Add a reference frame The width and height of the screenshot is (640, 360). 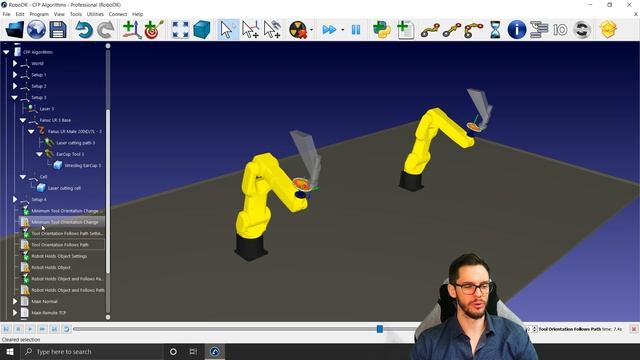click(x=131, y=30)
